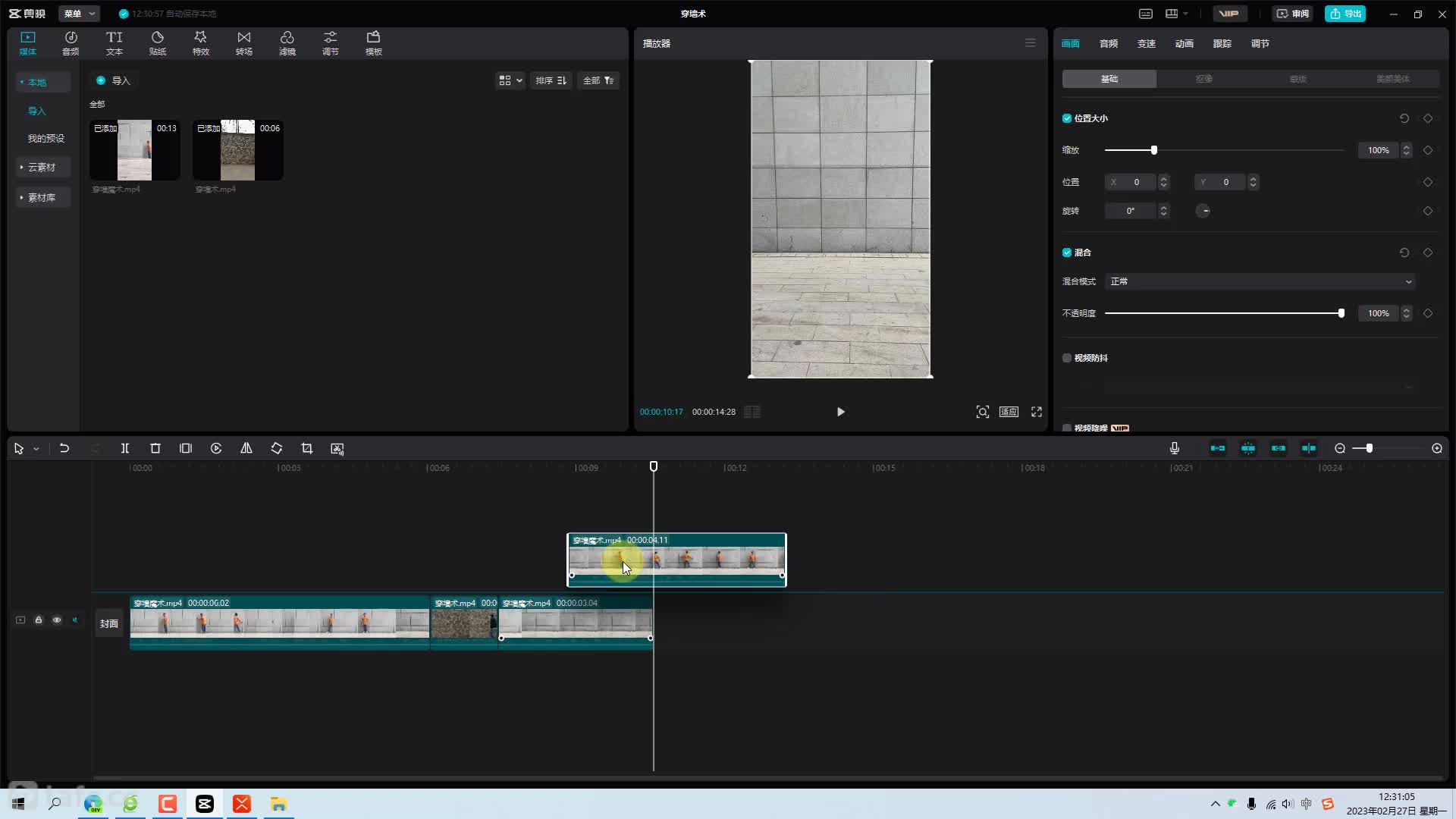Open the 特效 (Effects) panel
The height and width of the screenshot is (819, 1456).
click(x=200, y=43)
